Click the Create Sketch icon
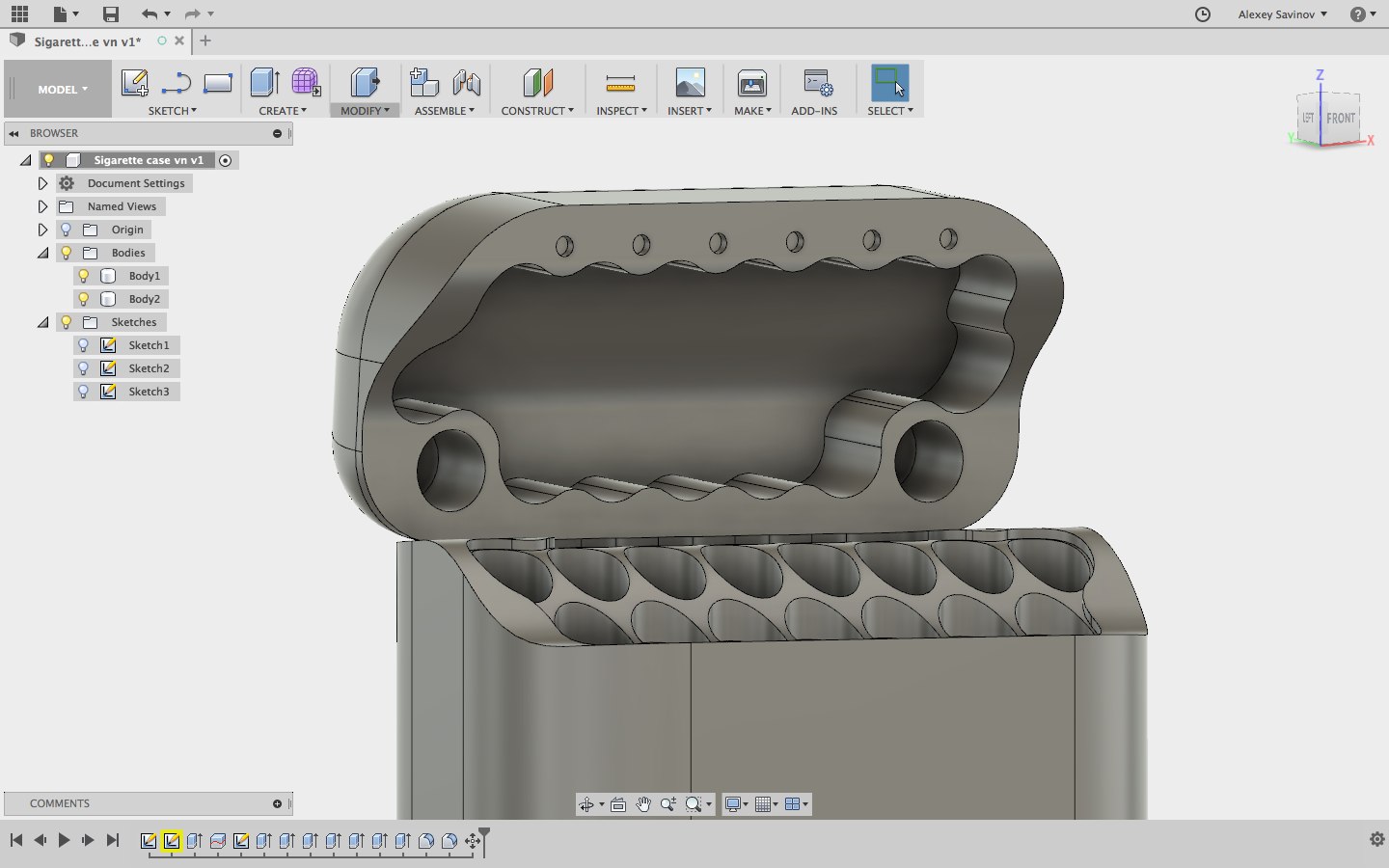 point(134,83)
